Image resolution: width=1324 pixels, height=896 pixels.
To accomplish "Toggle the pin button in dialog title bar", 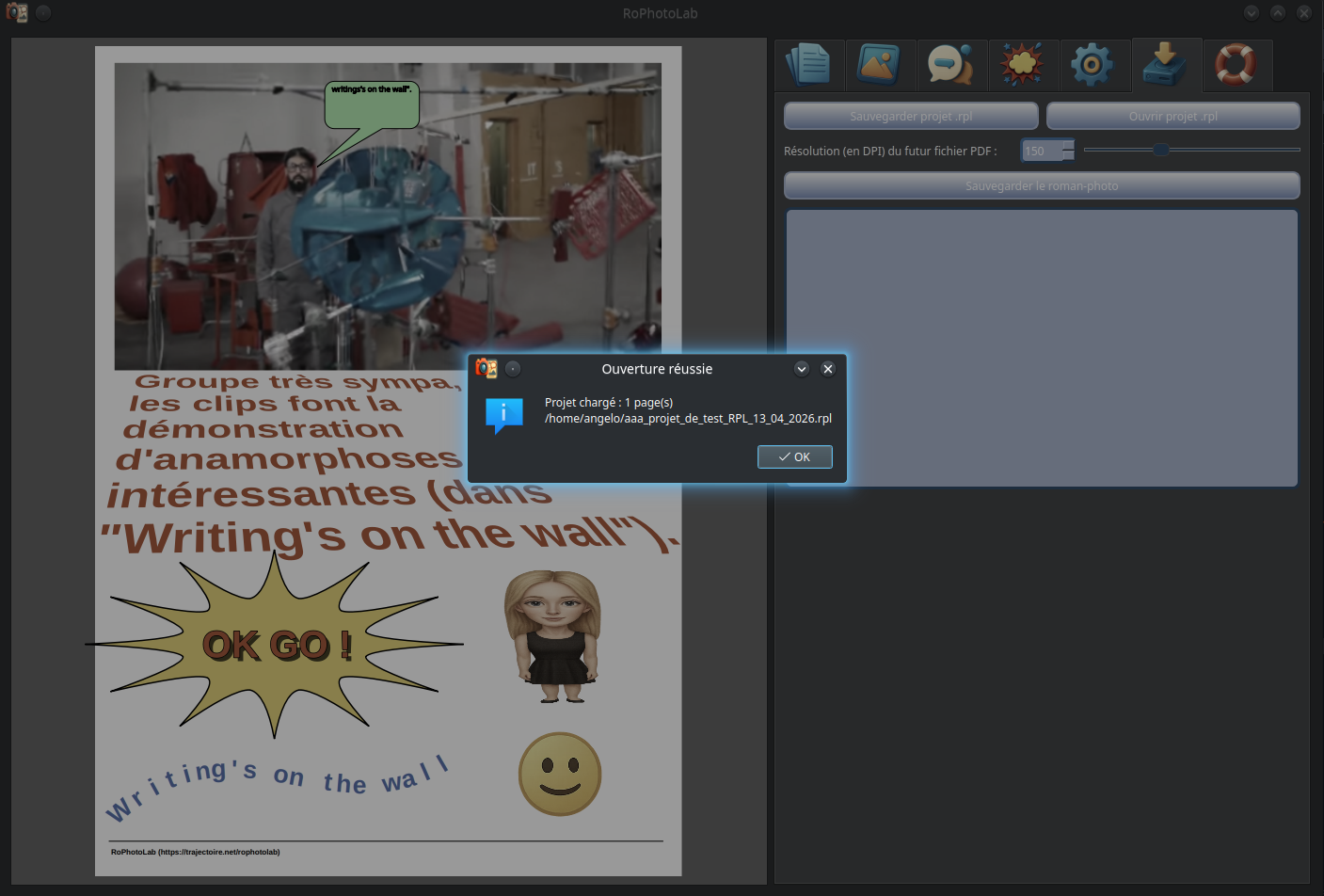I will 513,369.
